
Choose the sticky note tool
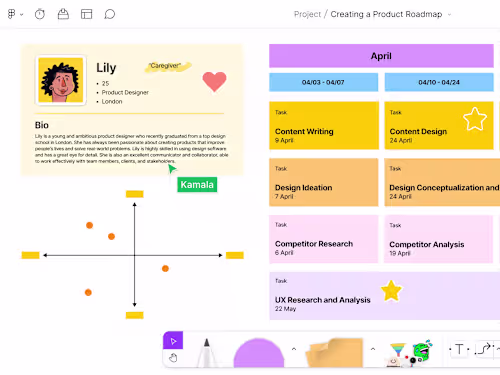coord(334,353)
